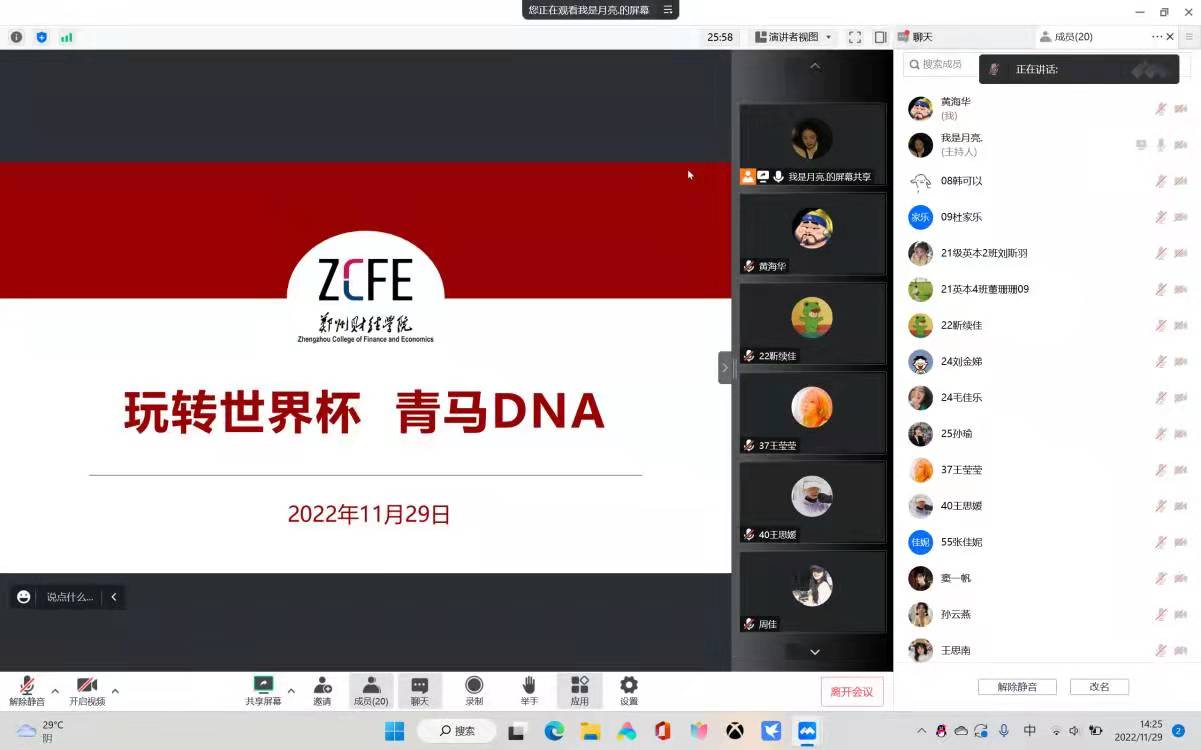Toggle camera icon in 25孙瑜 row
The width and height of the screenshot is (1201, 750).
point(1181,434)
